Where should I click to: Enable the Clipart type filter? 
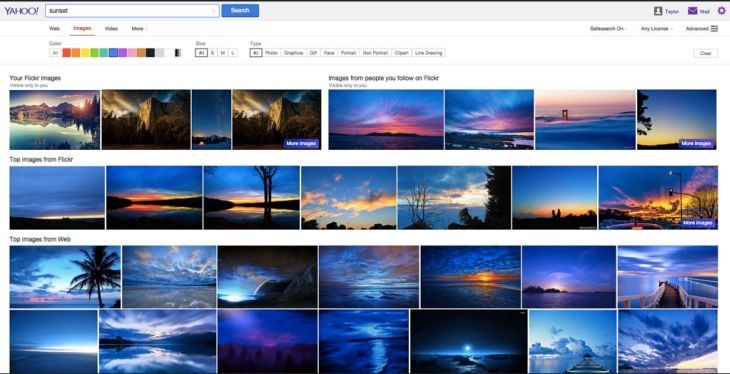click(401, 53)
